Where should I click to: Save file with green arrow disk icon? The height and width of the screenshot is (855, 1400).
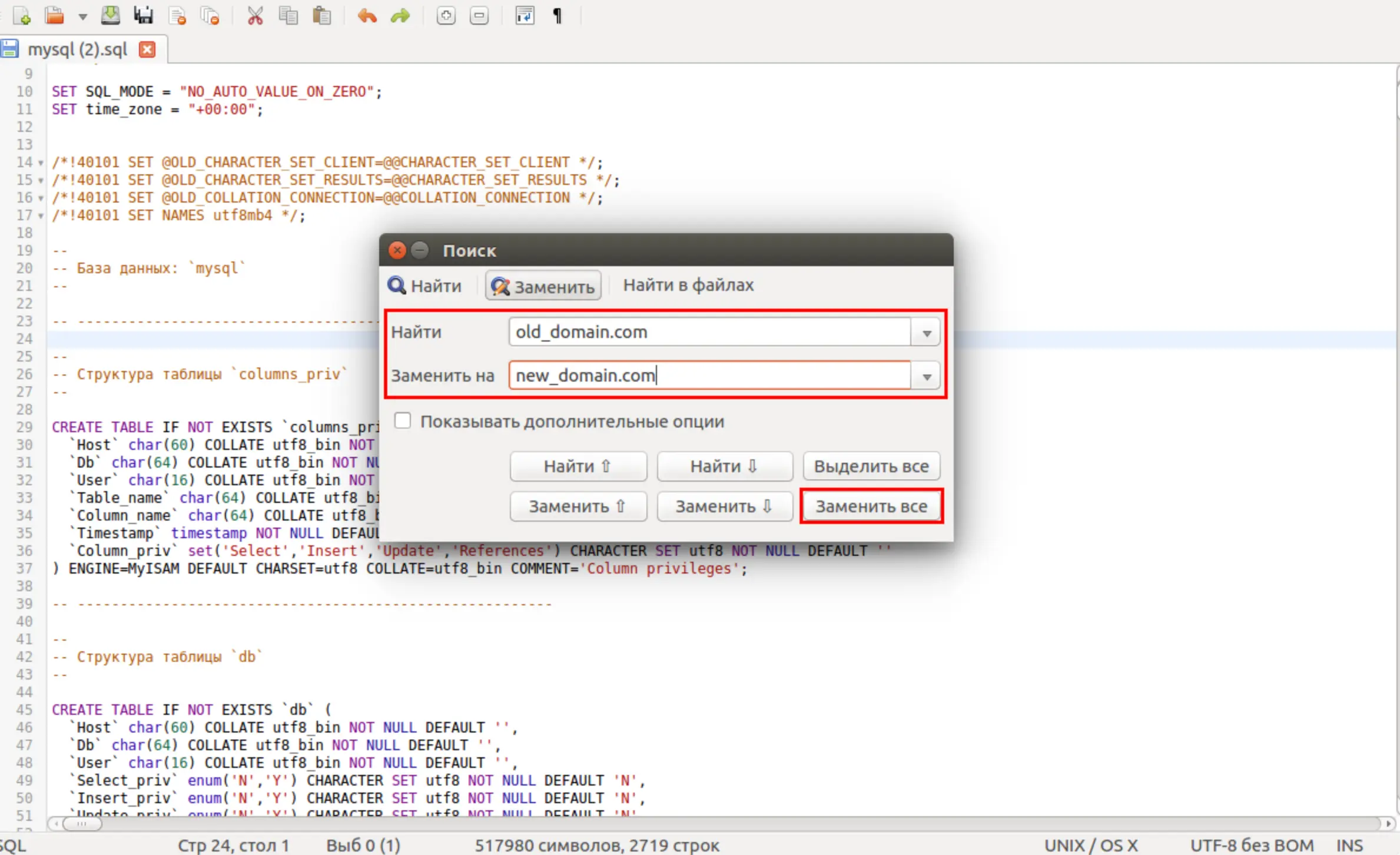tap(110, 16)
